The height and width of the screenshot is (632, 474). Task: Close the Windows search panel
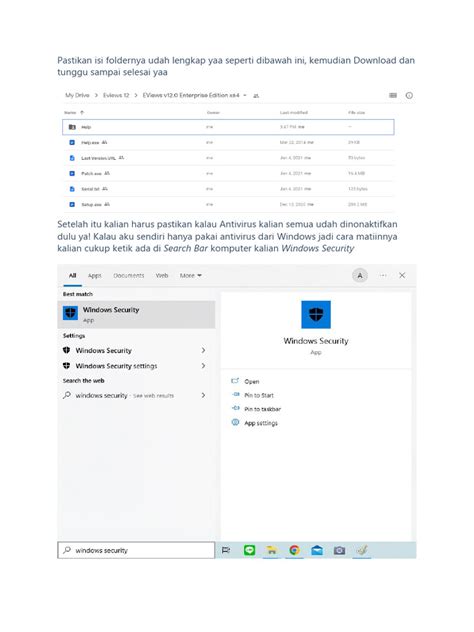click(x=402, y=275)
